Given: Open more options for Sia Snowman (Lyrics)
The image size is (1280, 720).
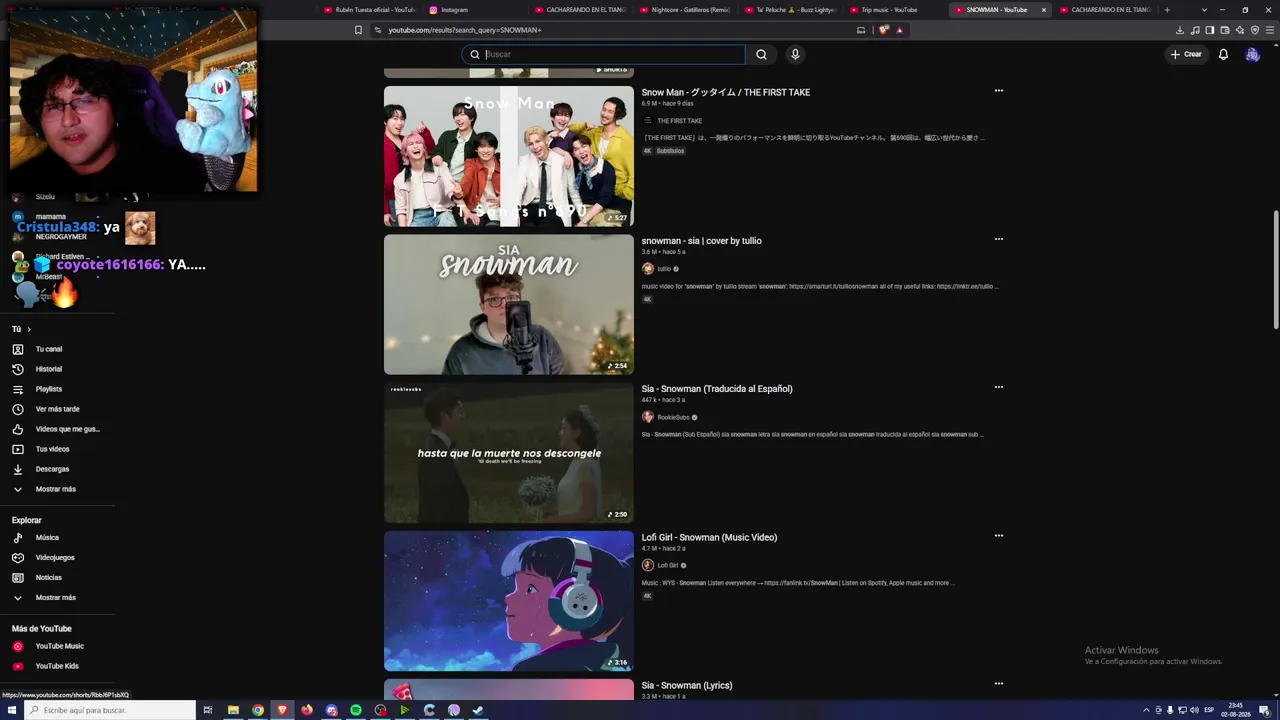Looking at the screenshot, I should [998, 684].
